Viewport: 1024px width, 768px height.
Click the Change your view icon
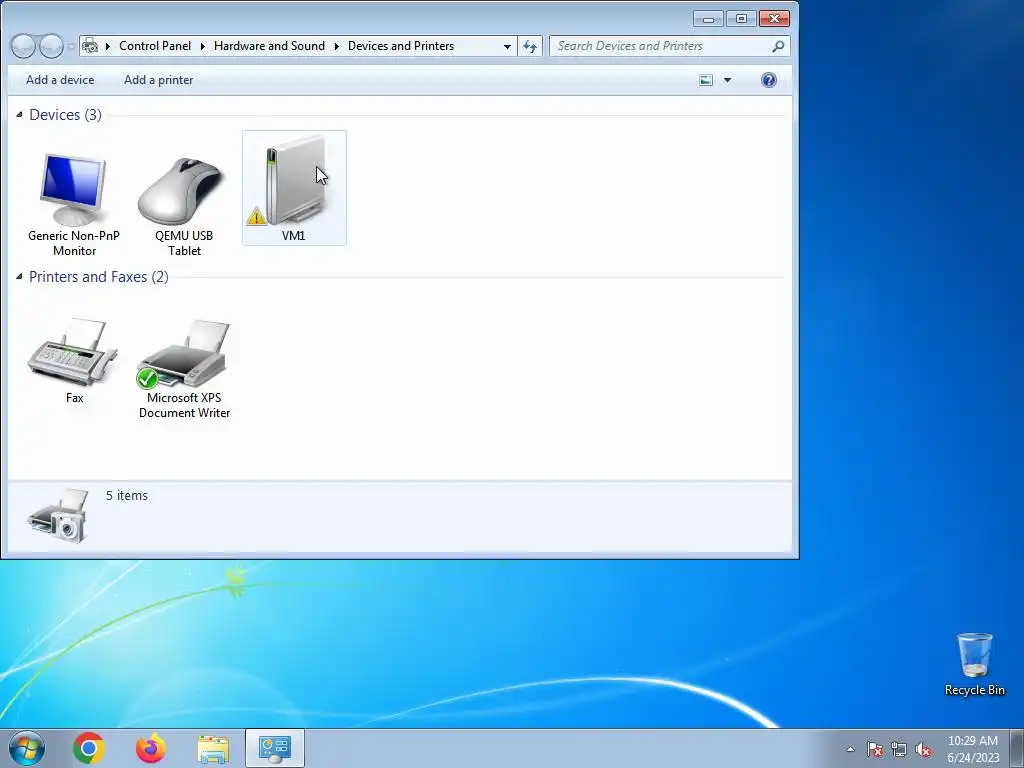click(x=706, y=80)
